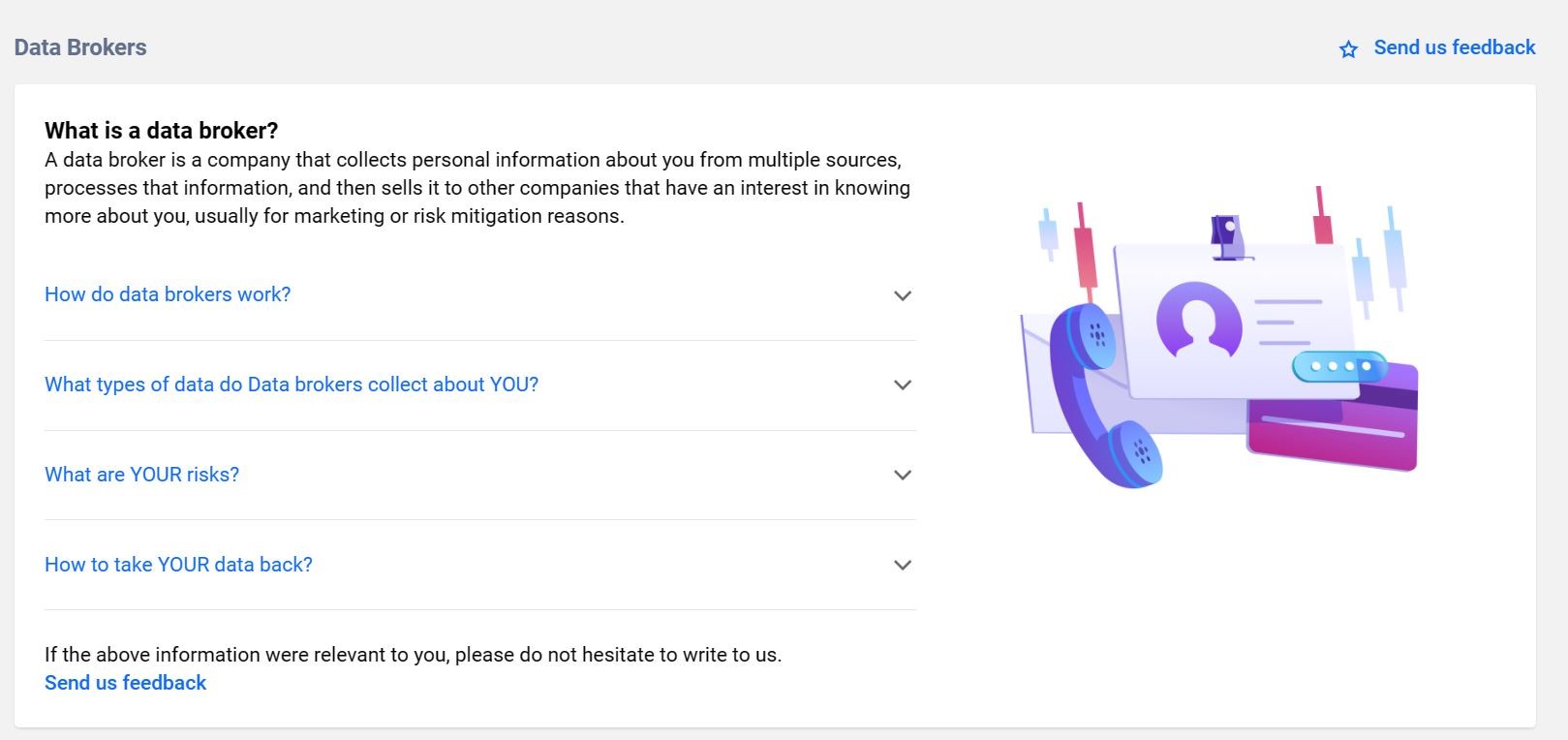The width and height of the screenshot is (1568, 740).
Task: Click the pin clip atop the ID card
Action: (1228, 237)
